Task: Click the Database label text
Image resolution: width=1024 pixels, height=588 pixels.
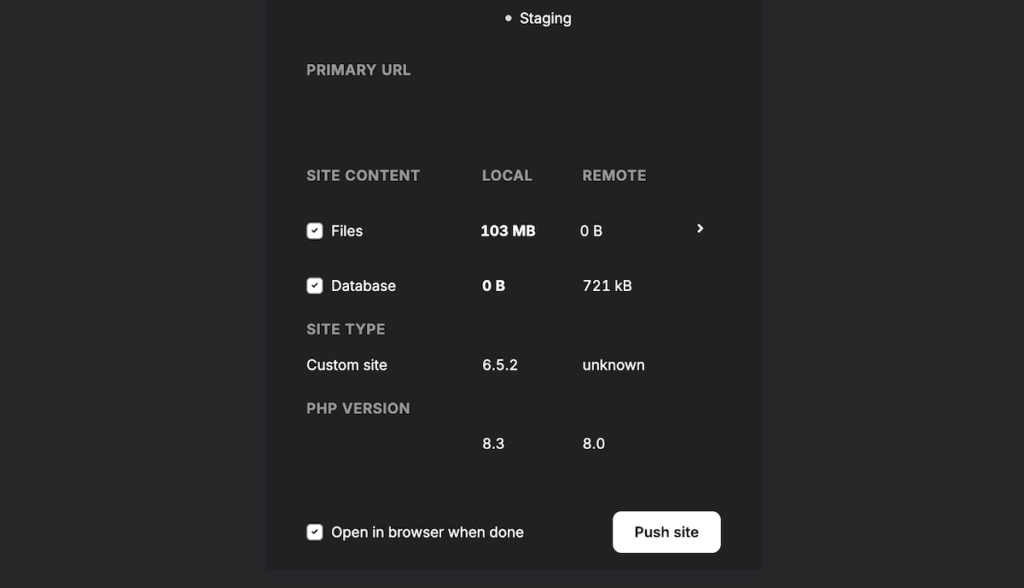Action: [x=363, y=286]
